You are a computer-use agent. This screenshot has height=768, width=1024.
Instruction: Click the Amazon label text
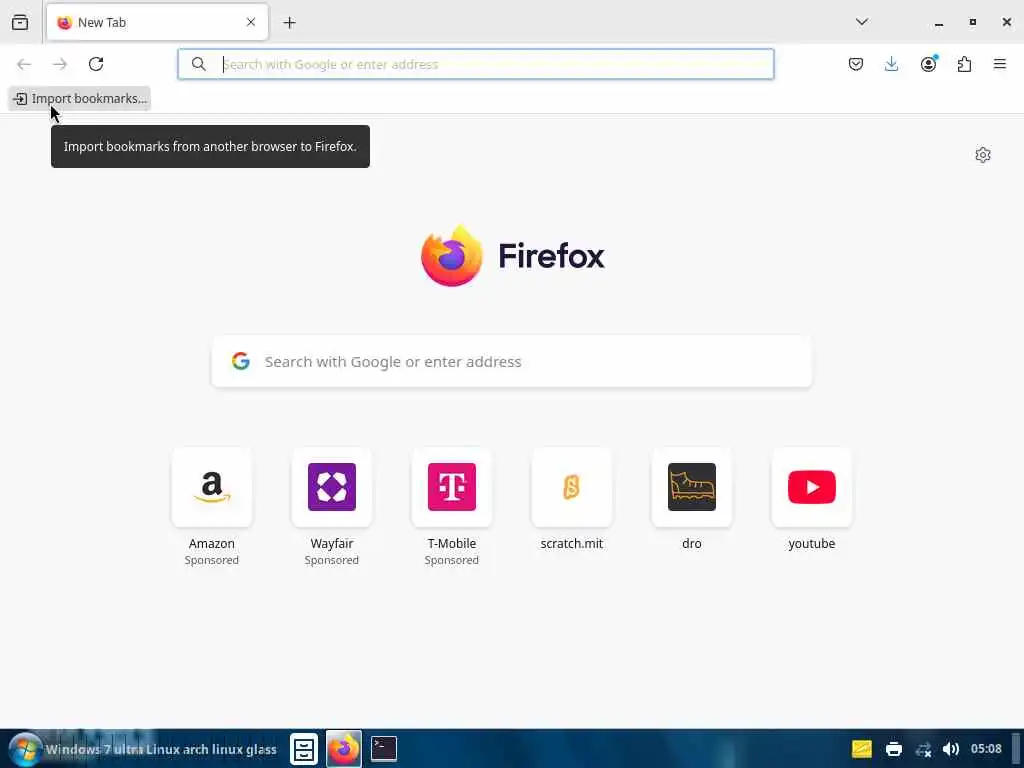coord(212,543)
